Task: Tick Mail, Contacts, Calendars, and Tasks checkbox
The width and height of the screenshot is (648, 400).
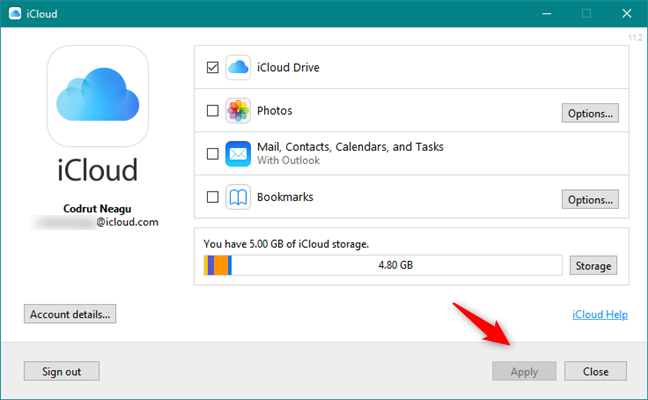Action: pos(212,154)
